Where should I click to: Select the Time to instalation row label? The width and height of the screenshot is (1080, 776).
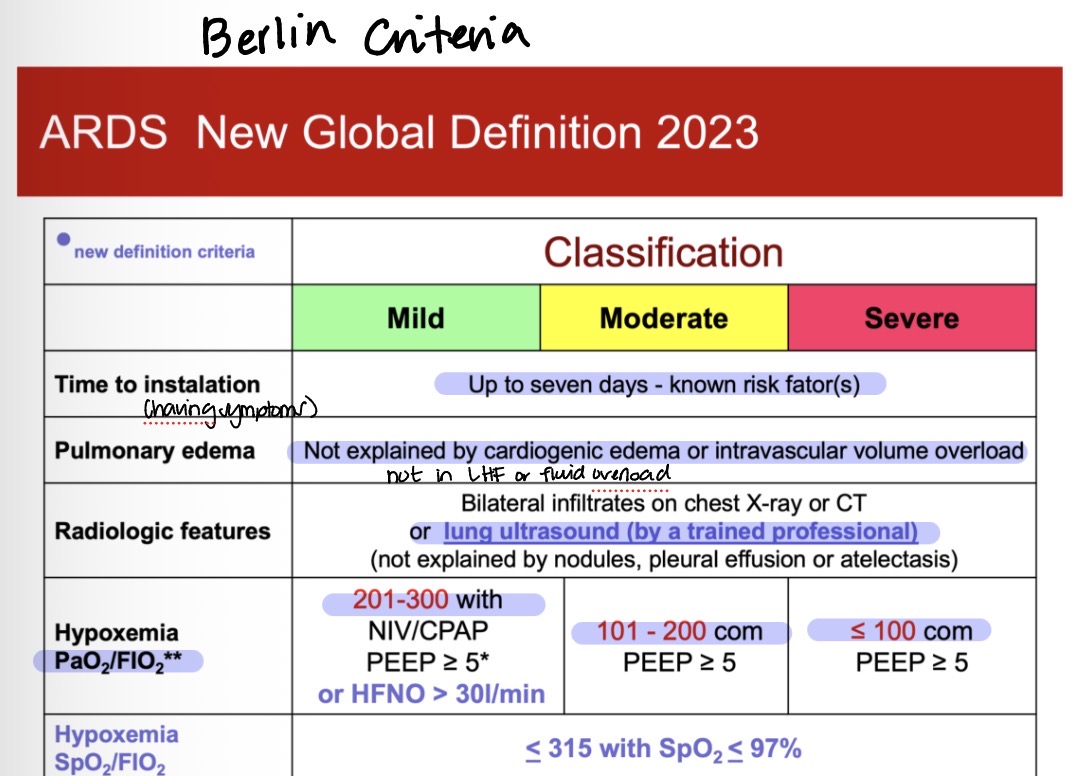[x=157, y=385]
